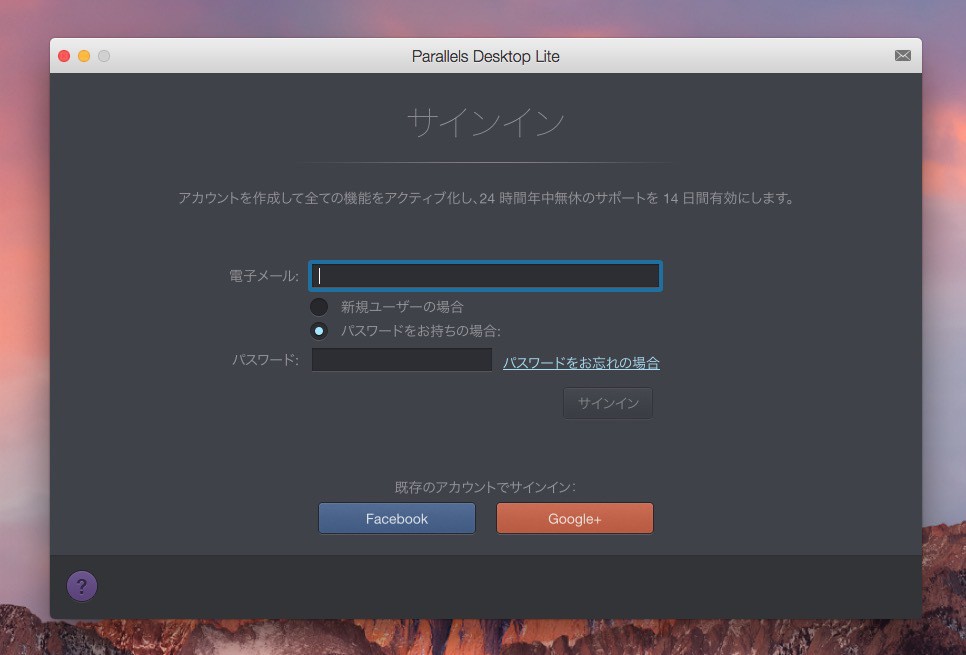Image resolution: width=966 pixels, height=655 pixels.
Task: Click the パスワード: label
Action: coord(266,360)
